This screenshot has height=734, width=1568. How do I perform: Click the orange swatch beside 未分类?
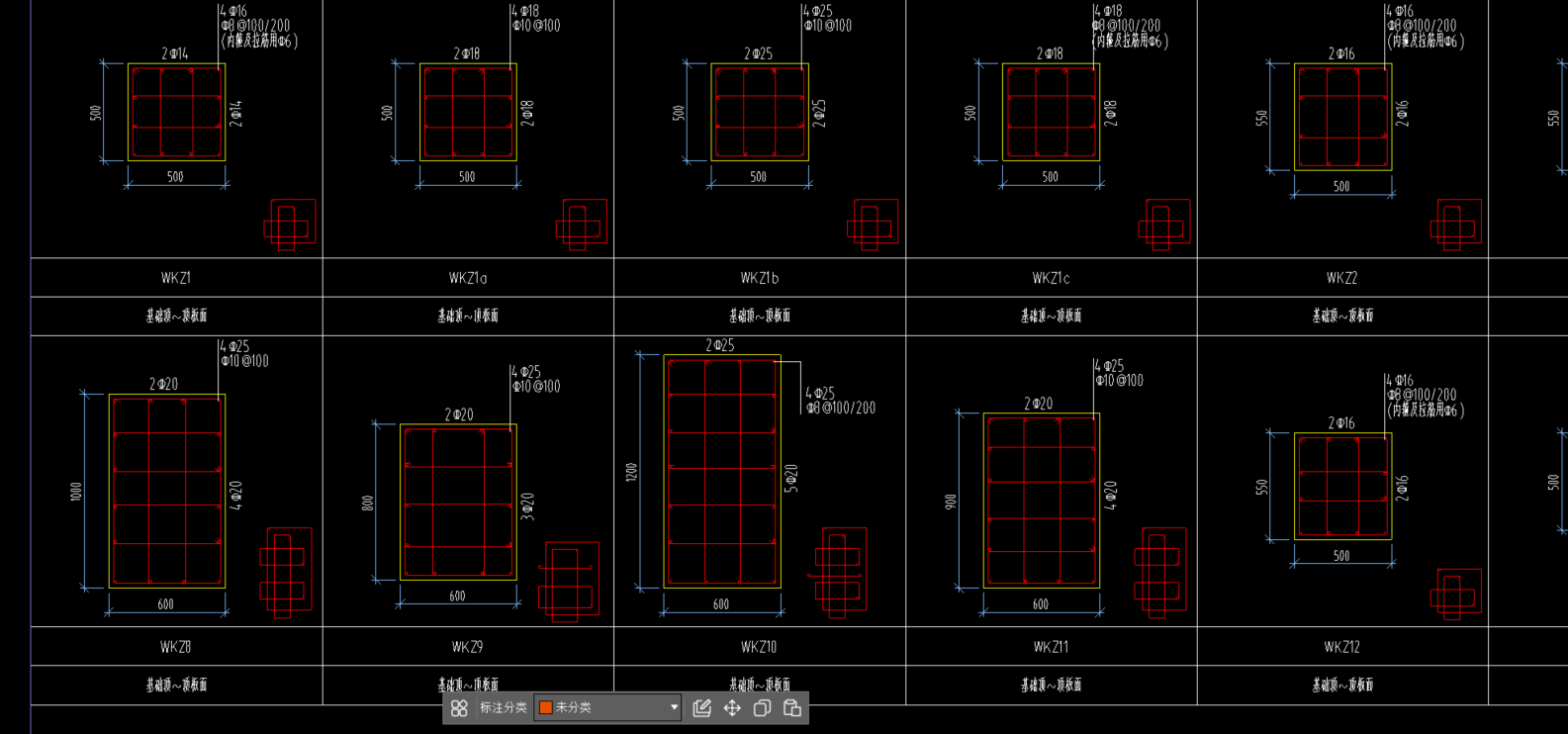point(545,707)
